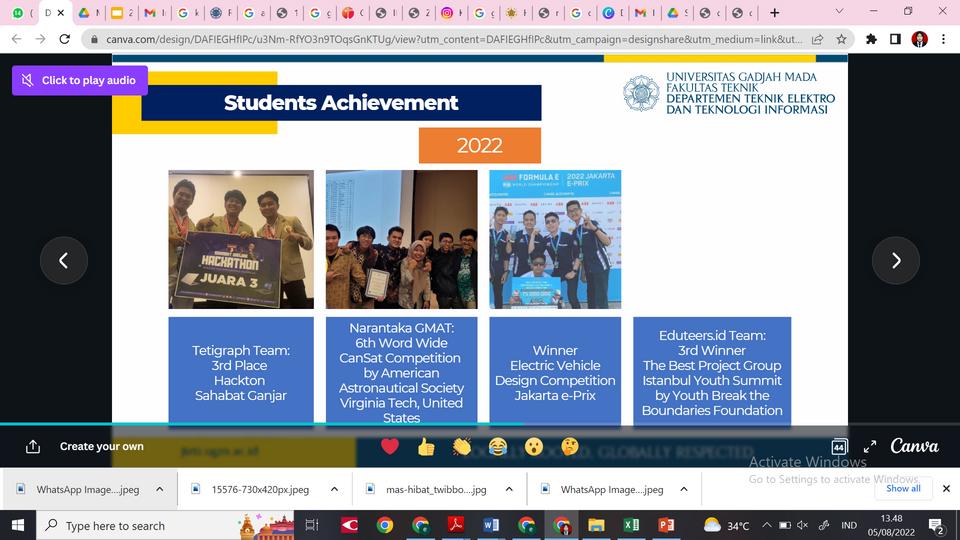
Task: Switch to the Google Slides yellow tab
Action: 117,12
